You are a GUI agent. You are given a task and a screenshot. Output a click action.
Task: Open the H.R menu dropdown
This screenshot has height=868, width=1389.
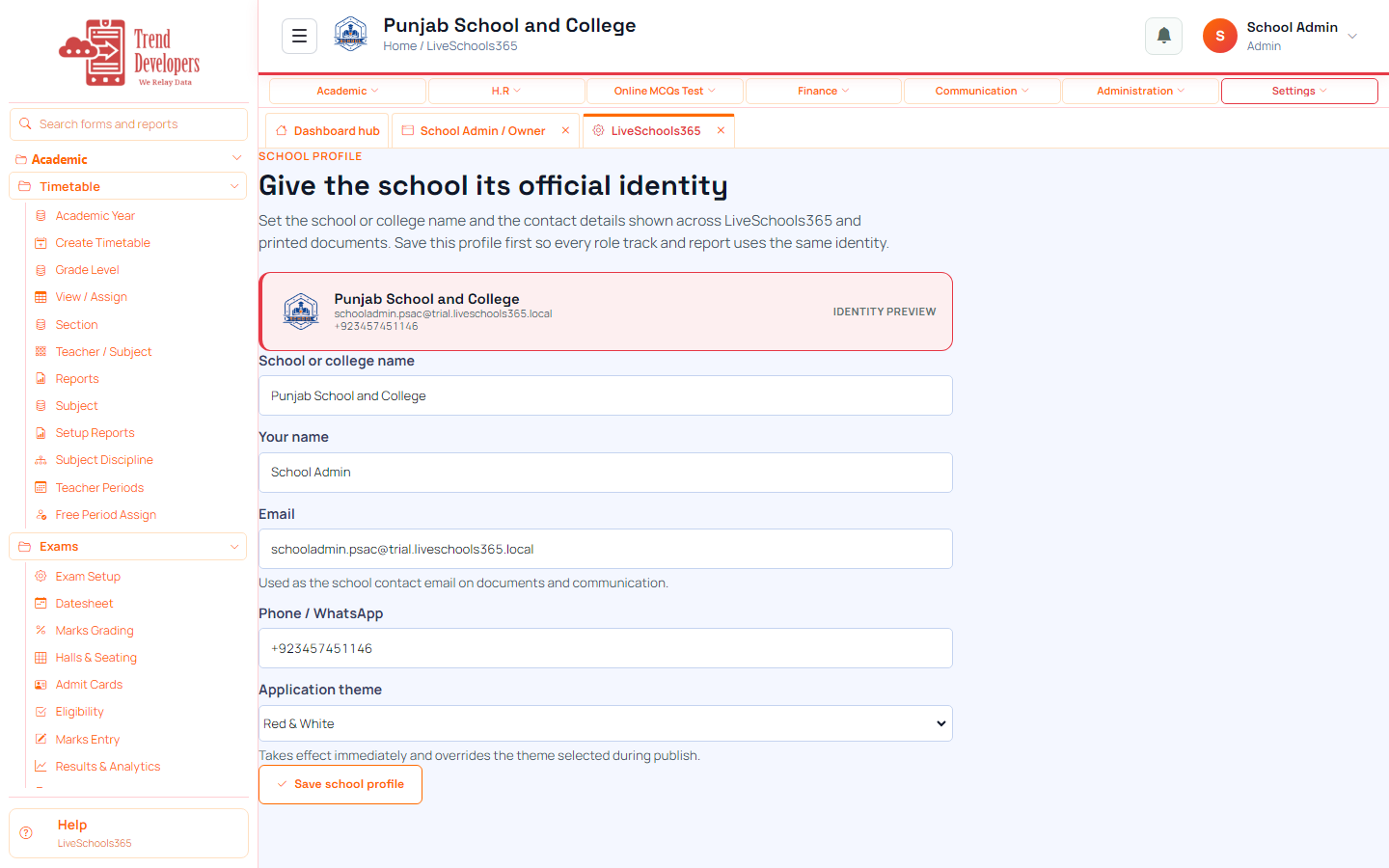point(506,91)
